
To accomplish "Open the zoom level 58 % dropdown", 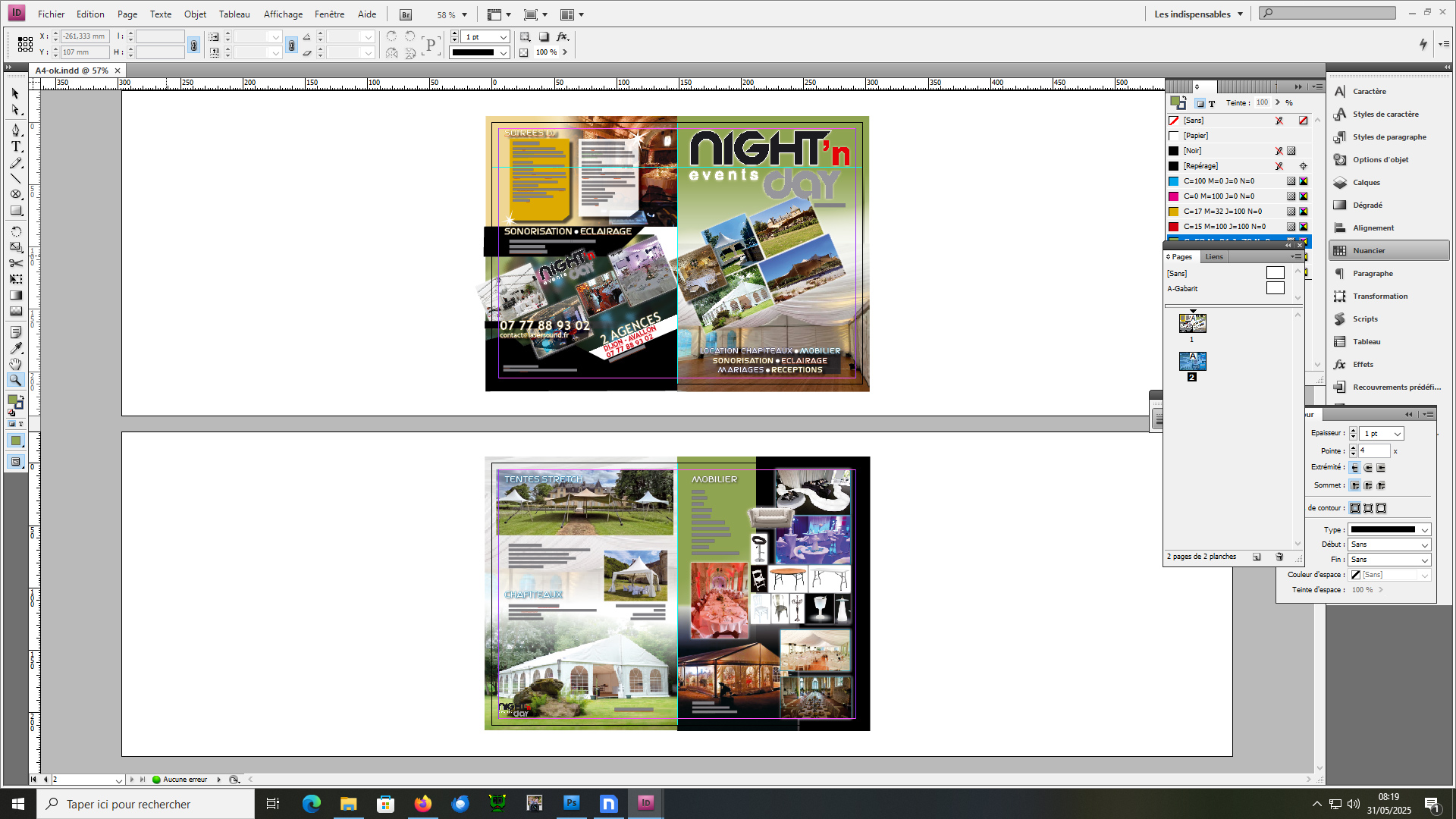I will point(465,14).
